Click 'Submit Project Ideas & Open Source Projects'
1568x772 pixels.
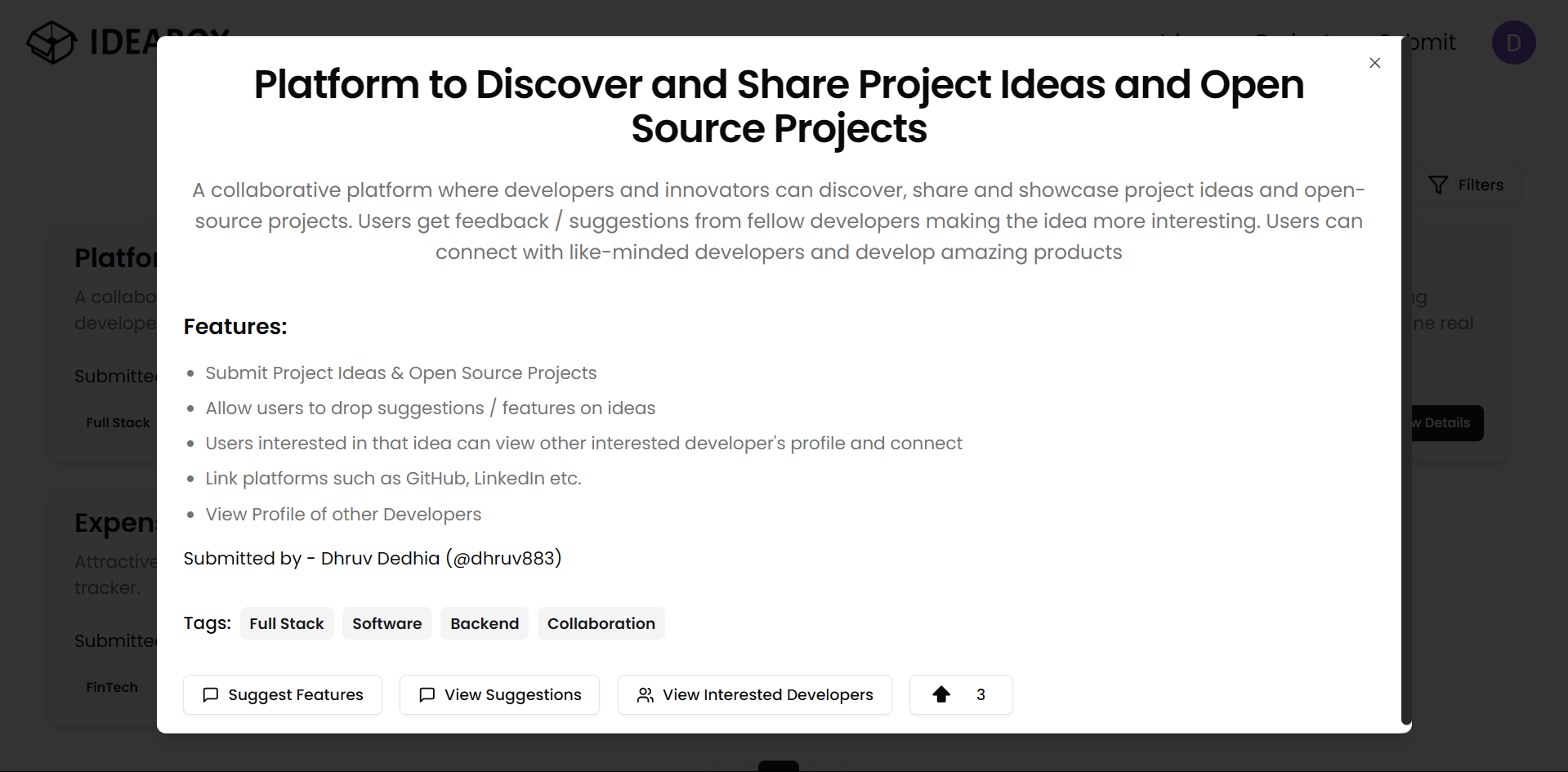(401, 373)
